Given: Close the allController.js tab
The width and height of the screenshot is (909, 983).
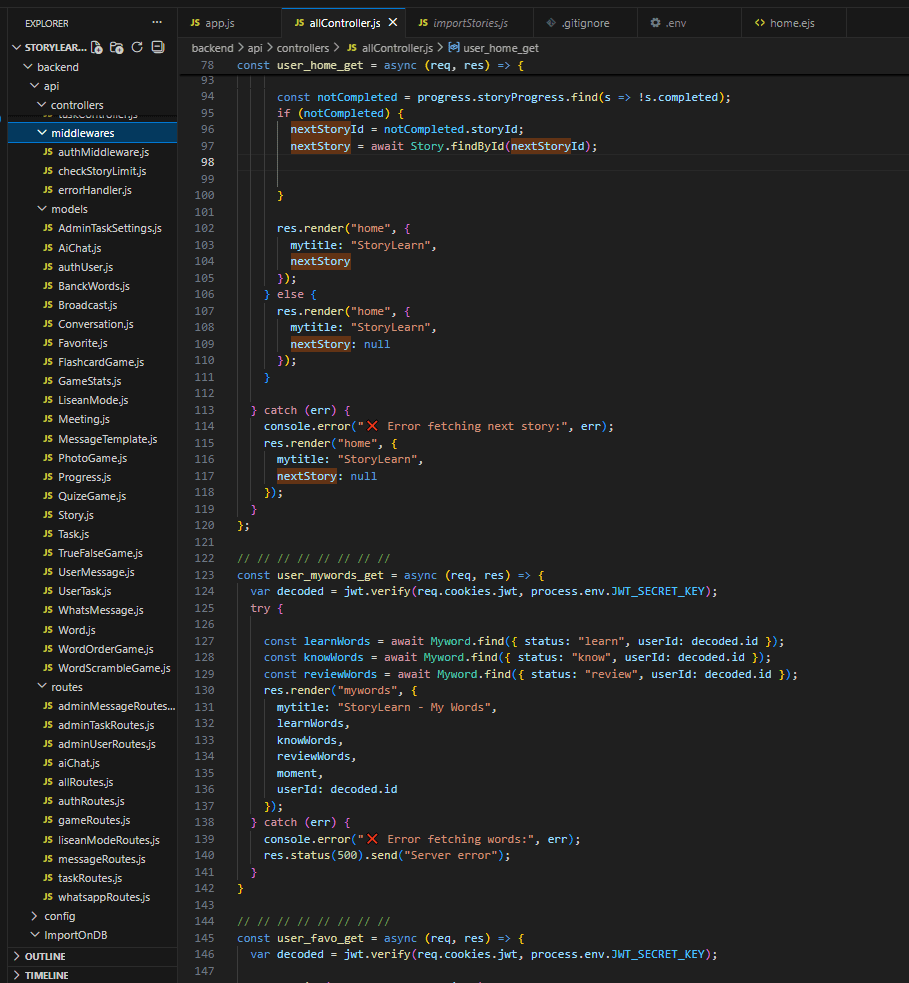Looking at the screenshot, I should click(x=393, y=22).
